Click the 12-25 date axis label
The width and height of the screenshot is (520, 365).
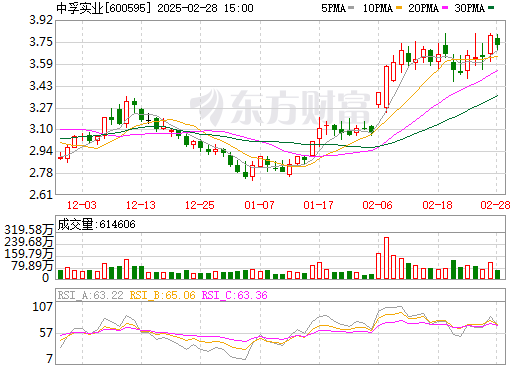tap(200, 205)
